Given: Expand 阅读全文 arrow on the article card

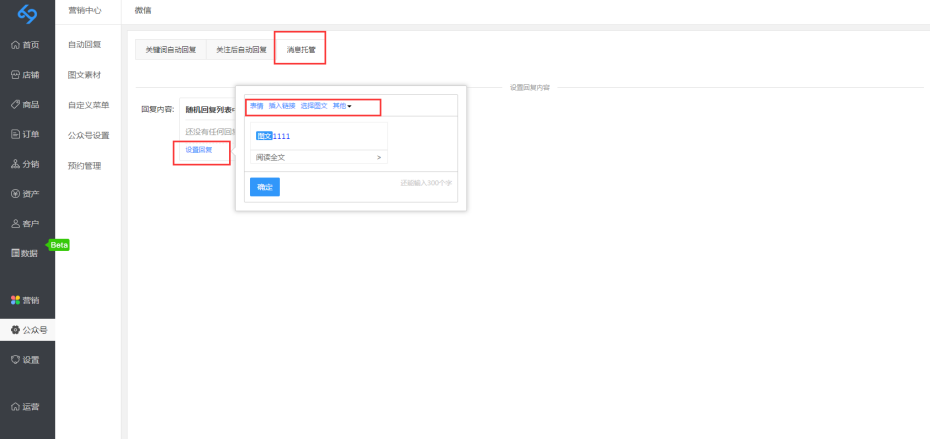Looking at the screenshot, I should tap(378, 157).
